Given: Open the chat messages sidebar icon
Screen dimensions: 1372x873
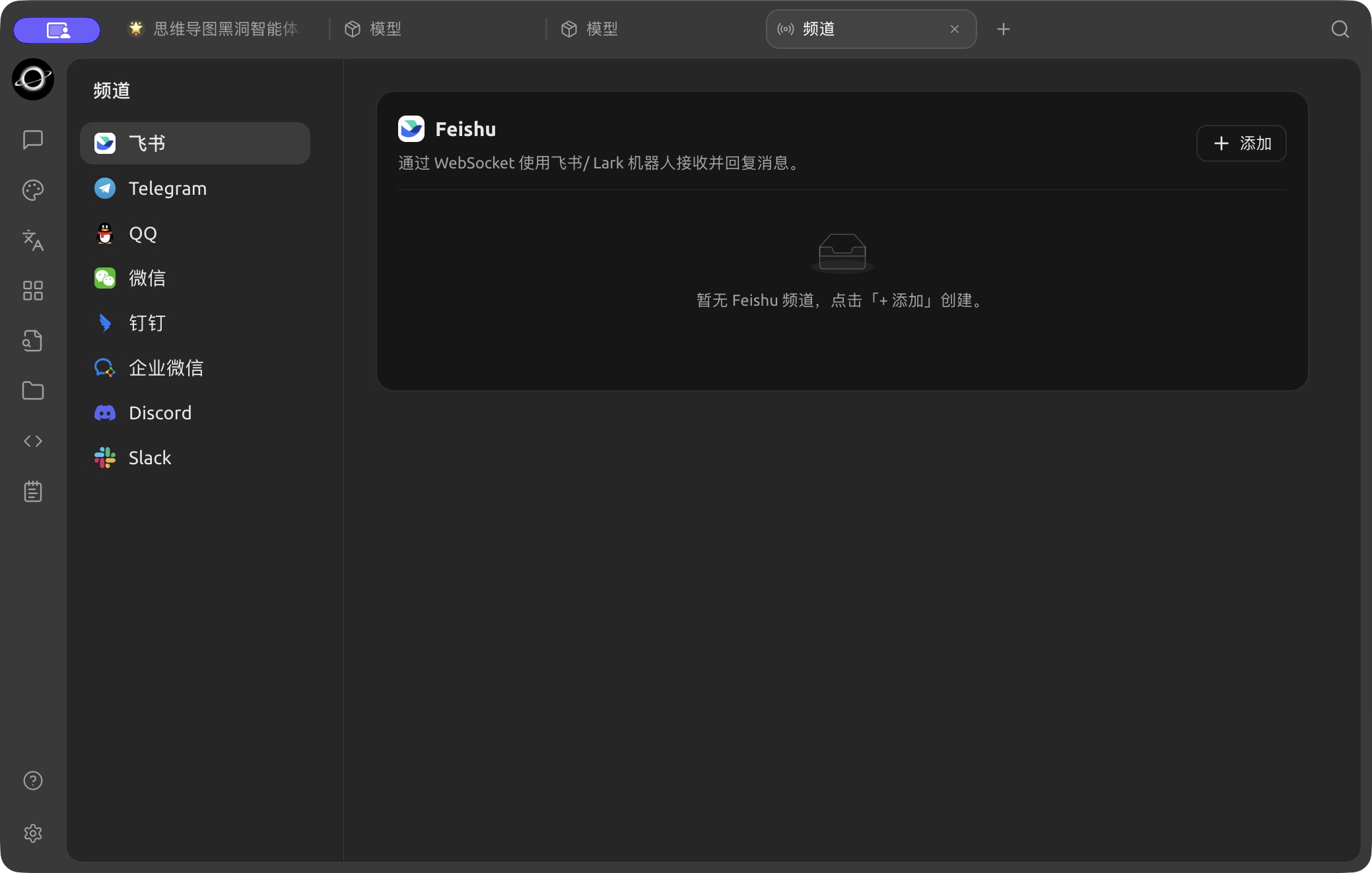Looking at the screenshot, I should (x=33, y=139).
